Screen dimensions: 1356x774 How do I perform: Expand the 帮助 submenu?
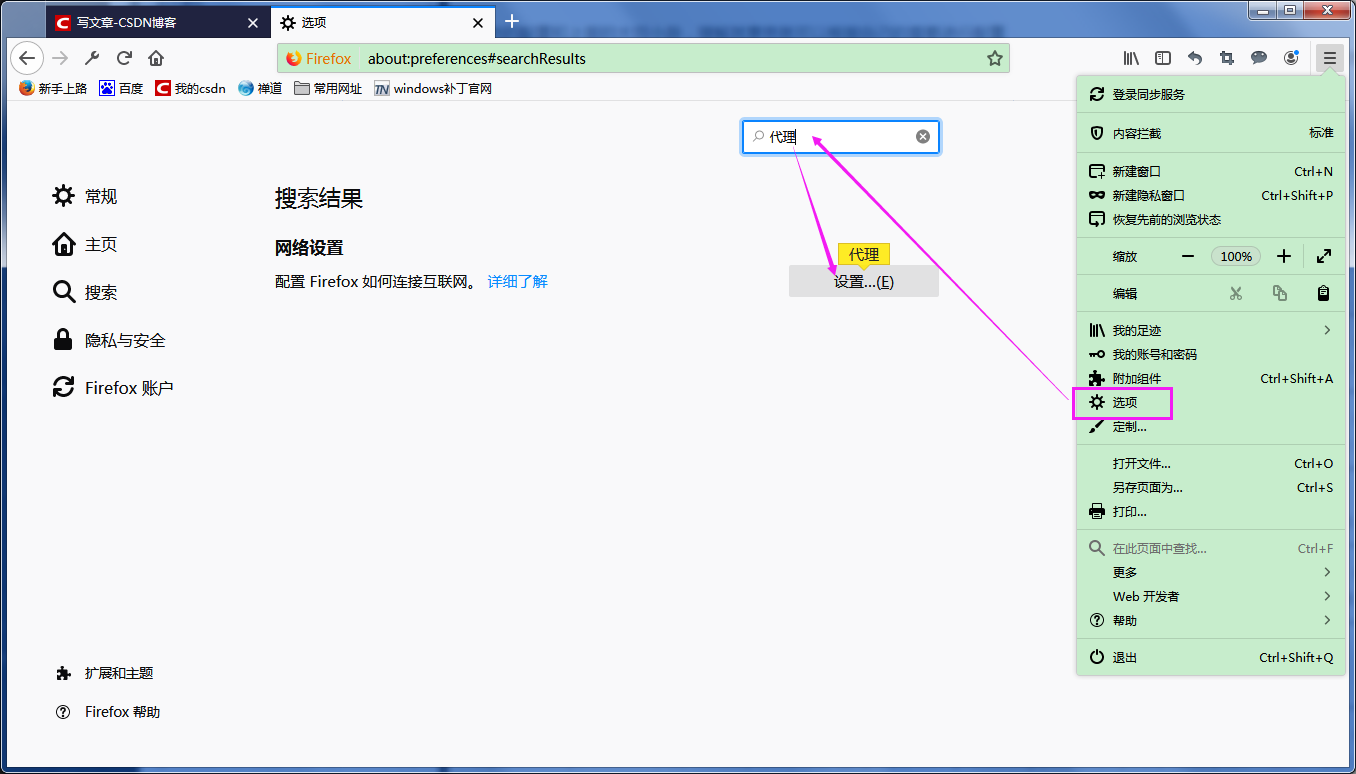point(1125,620)
